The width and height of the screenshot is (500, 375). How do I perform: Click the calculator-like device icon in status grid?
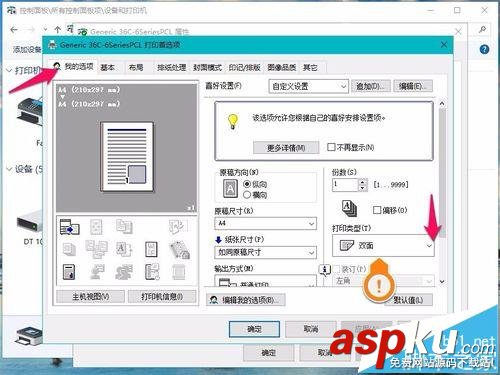click(x=69, y=272)
